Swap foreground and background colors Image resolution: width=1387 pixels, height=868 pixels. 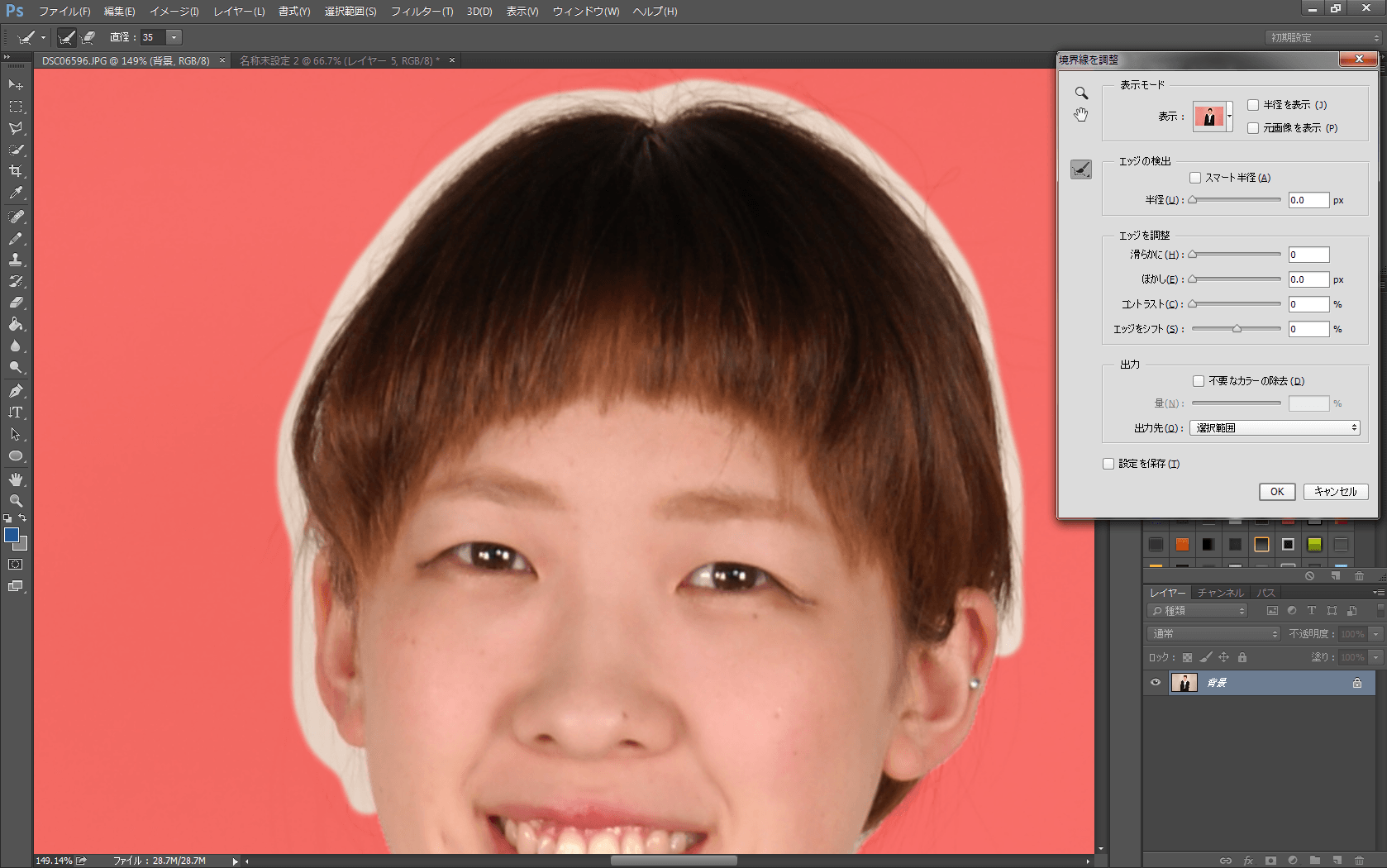(23, 518)
